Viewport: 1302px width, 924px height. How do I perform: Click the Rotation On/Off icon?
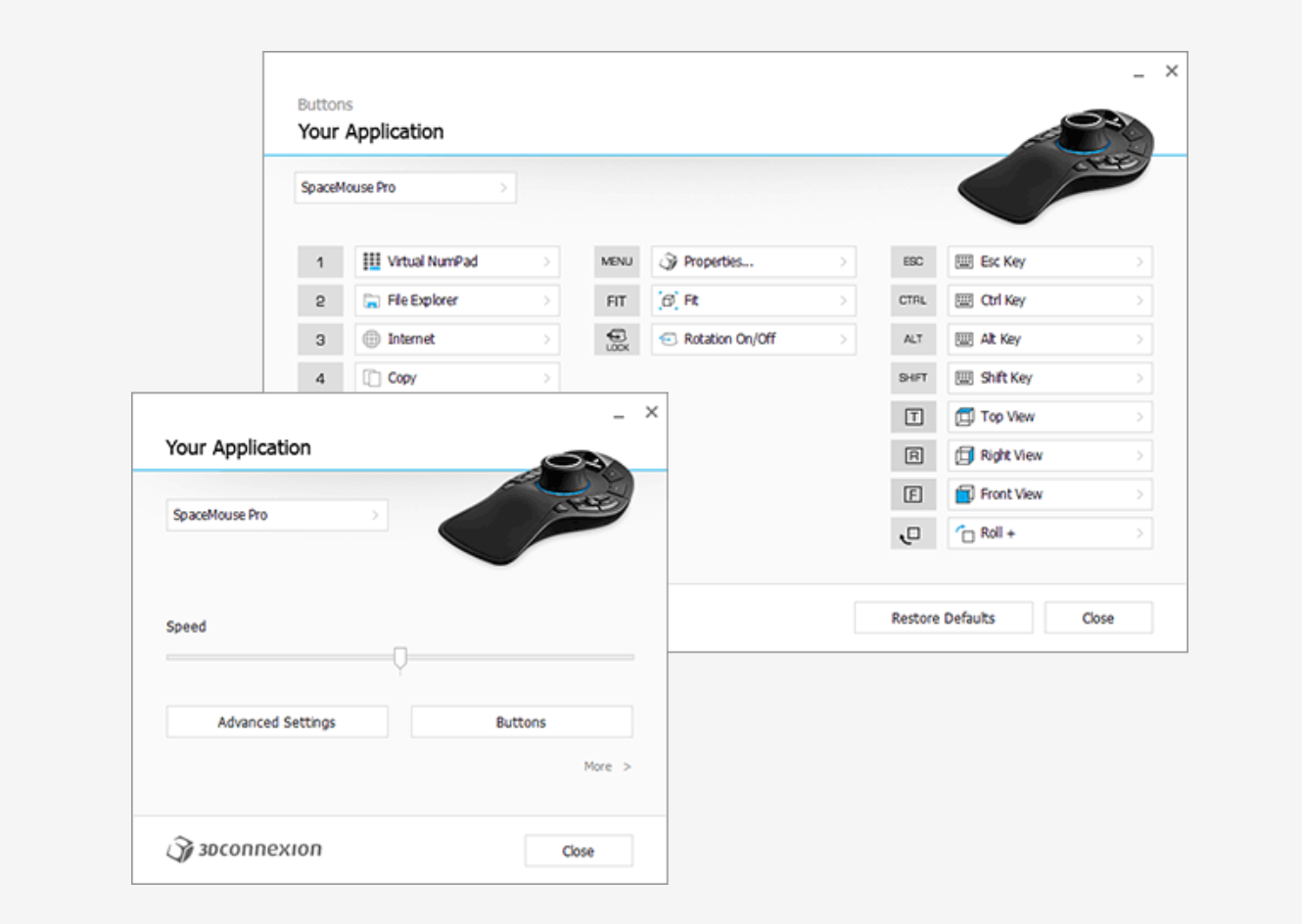tap(669, 339)
